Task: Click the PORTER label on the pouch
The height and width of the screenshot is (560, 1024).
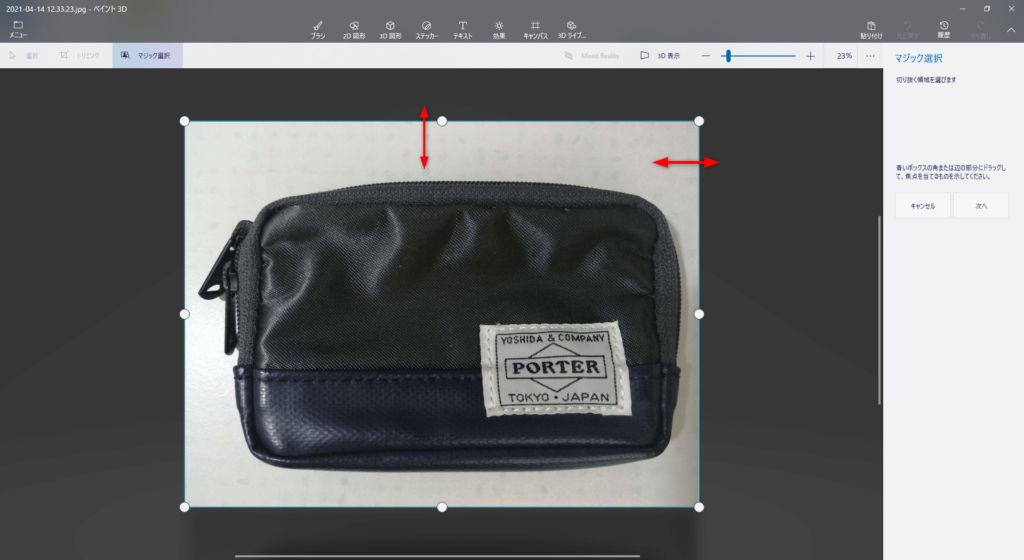Action: [556, 367]
